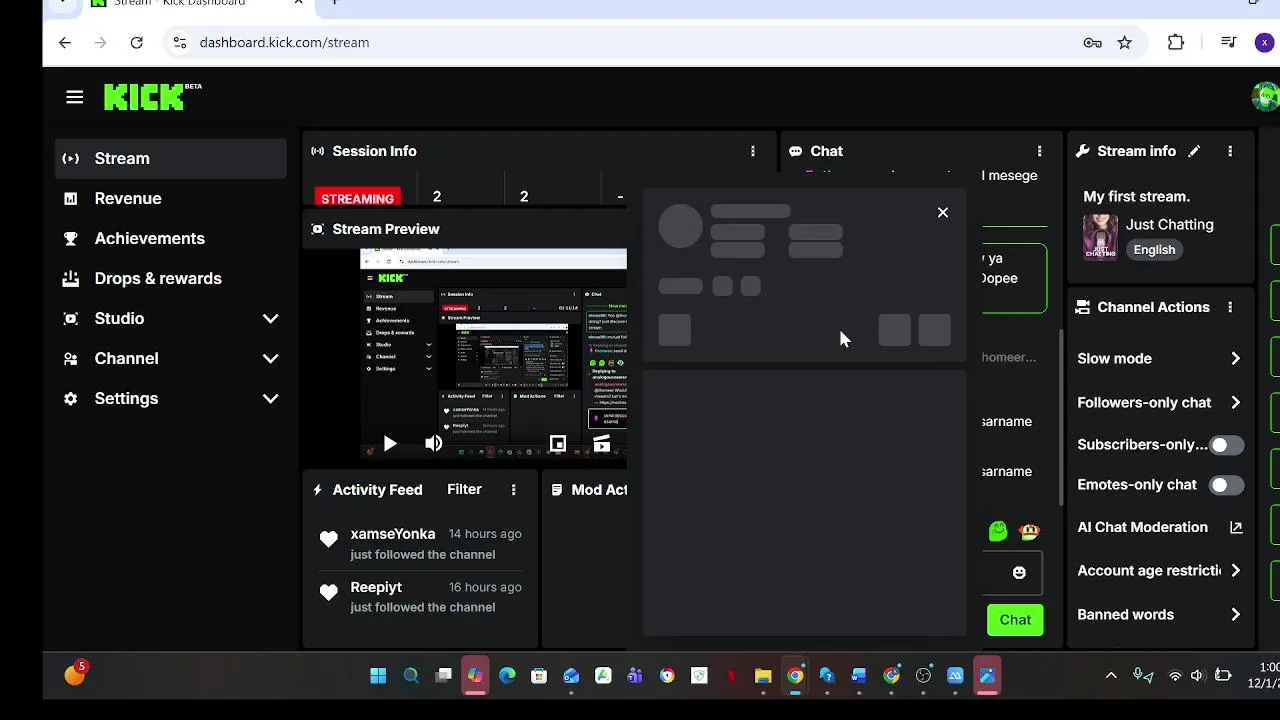Viewport: 1280px width, 720px height.
Task: Open the browser extensions menu
Action: (1176, 42)
